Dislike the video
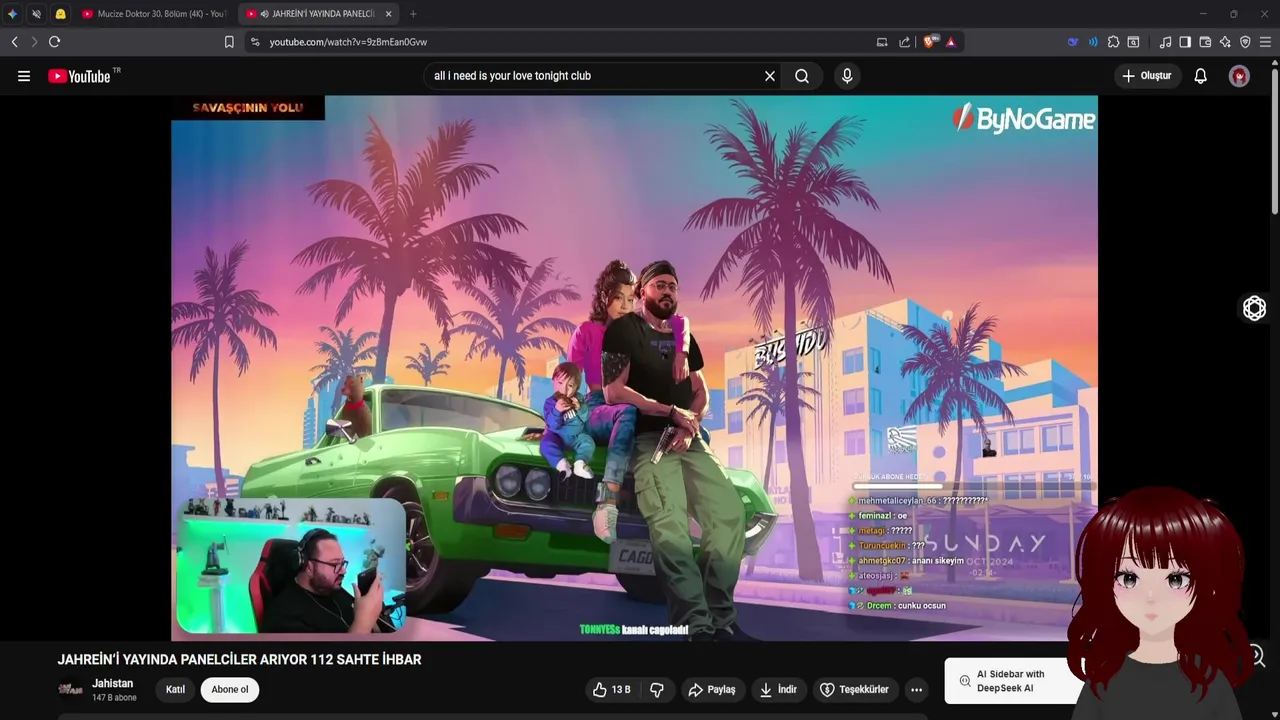Screen dimensions: 1280x720 coord(657,689)
